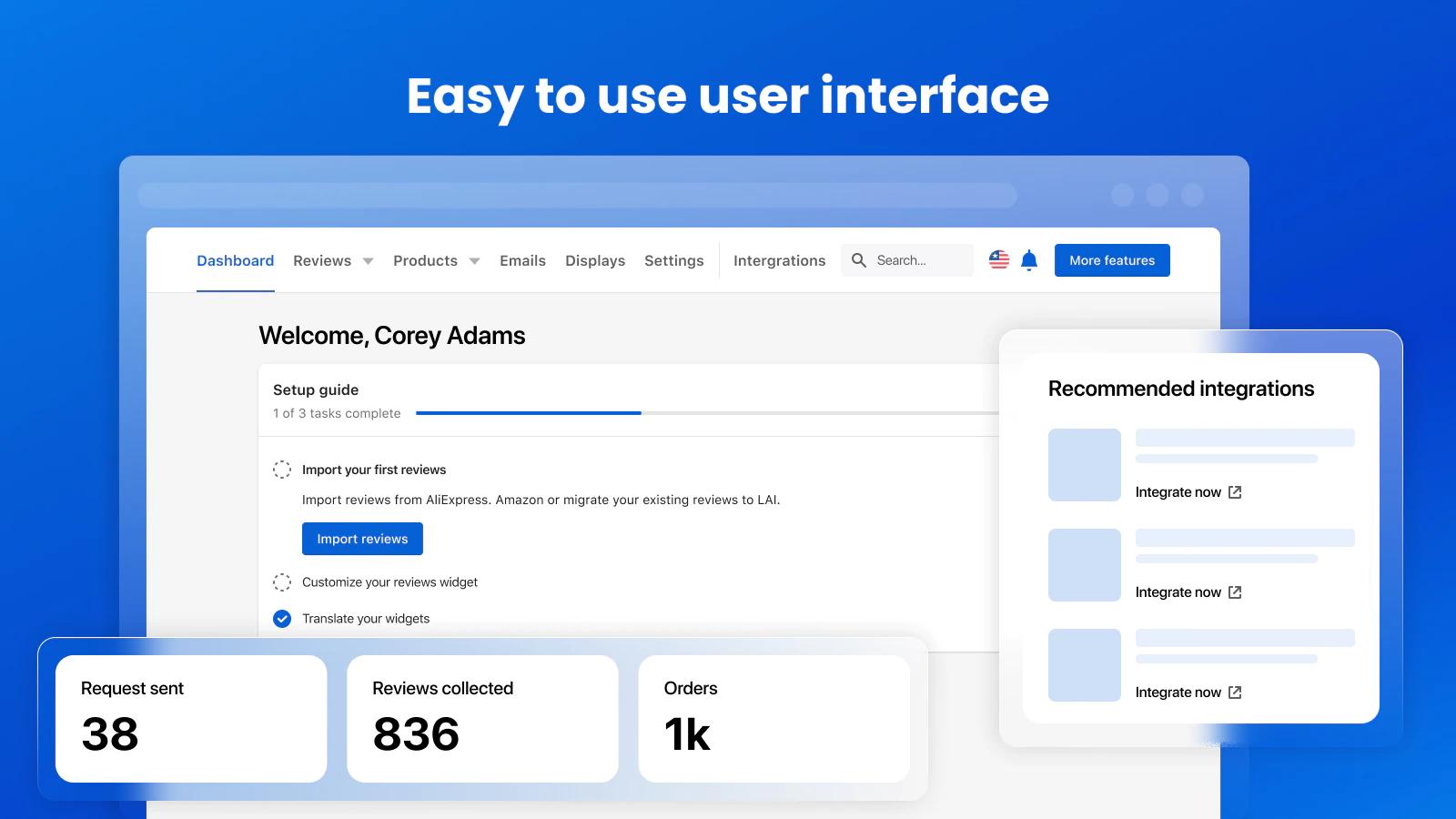Click the US flag language icon
This screenshot has height=819, width=1456.
[x=999, y=260]
